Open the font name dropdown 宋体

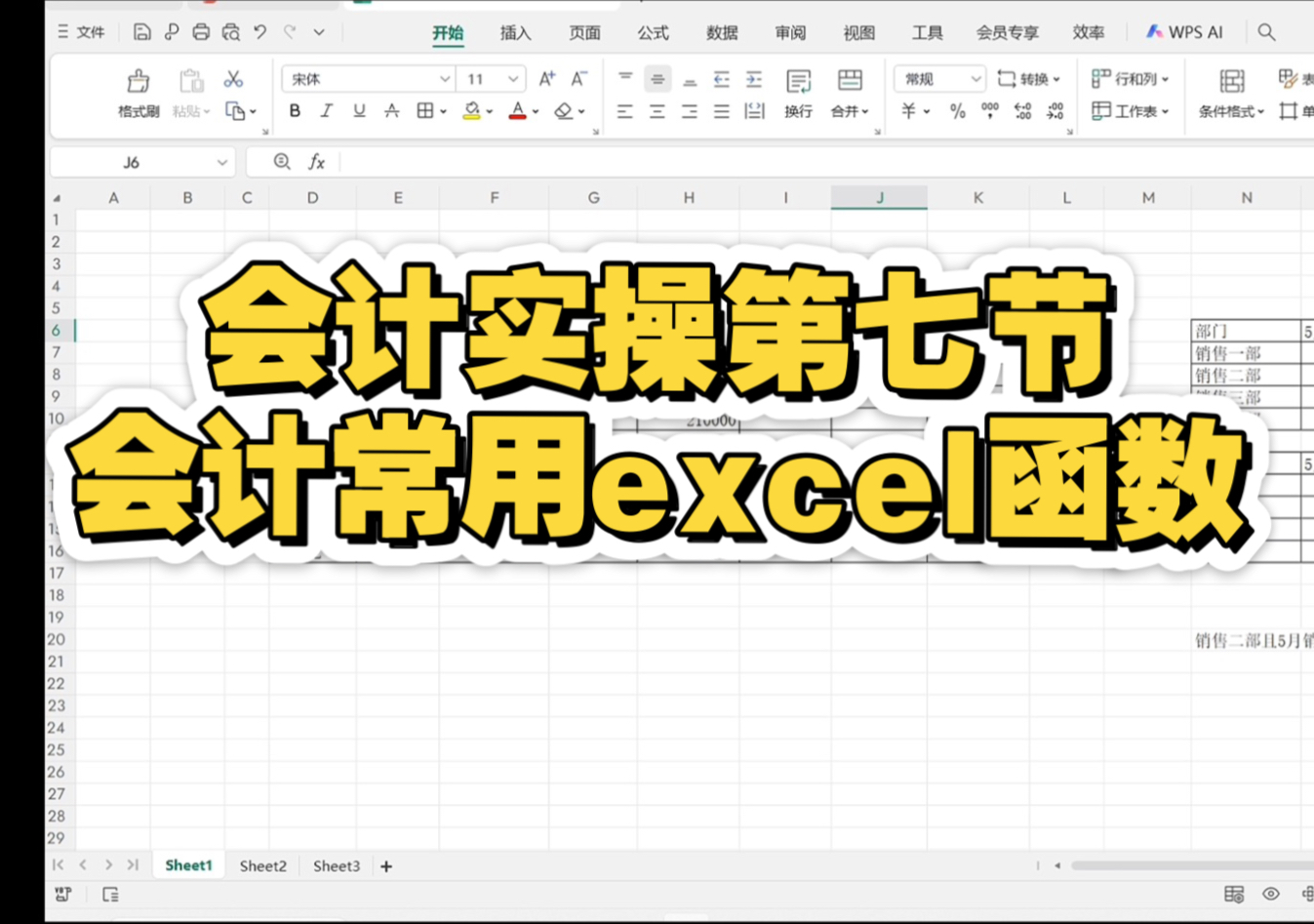[445, 79]
